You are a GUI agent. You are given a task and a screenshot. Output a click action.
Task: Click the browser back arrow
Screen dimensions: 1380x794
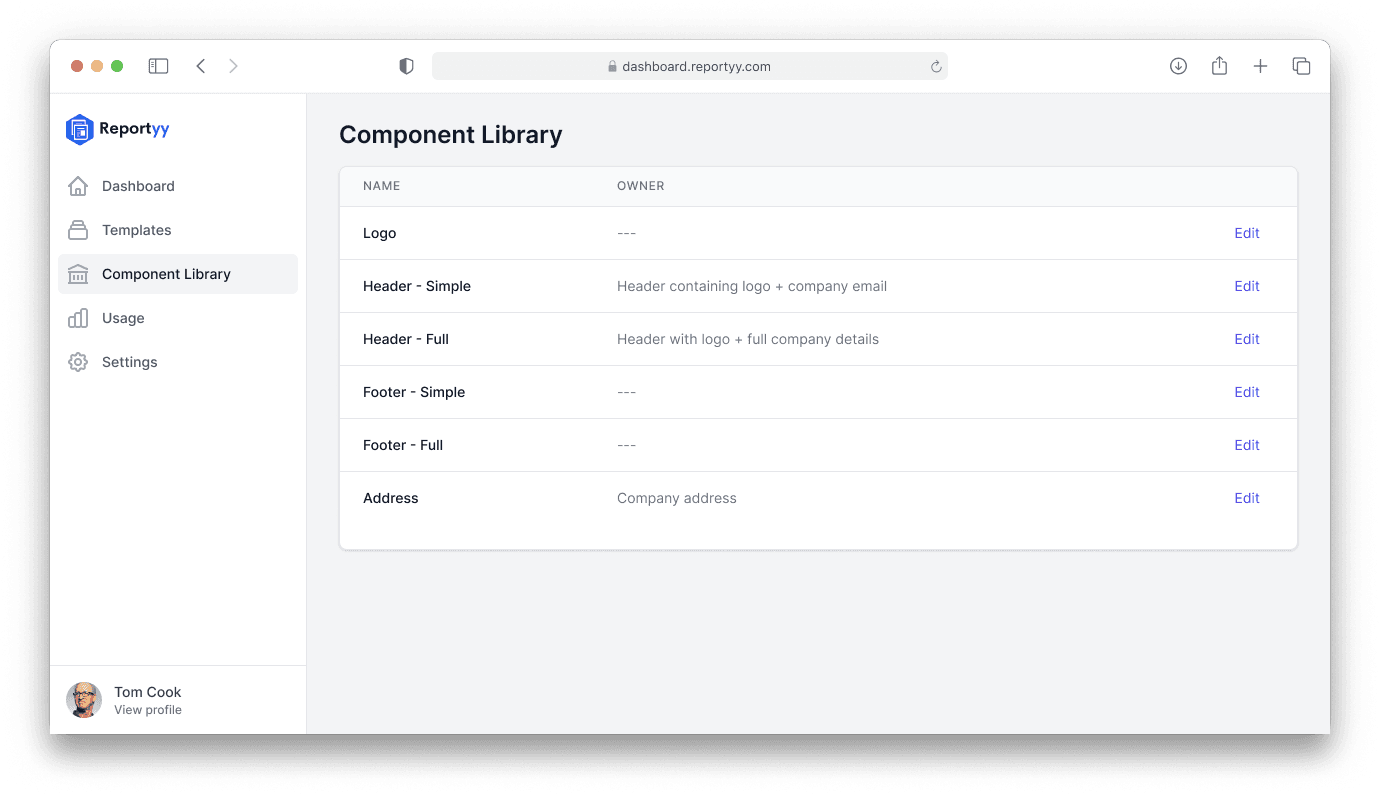[x=201, y=66]
